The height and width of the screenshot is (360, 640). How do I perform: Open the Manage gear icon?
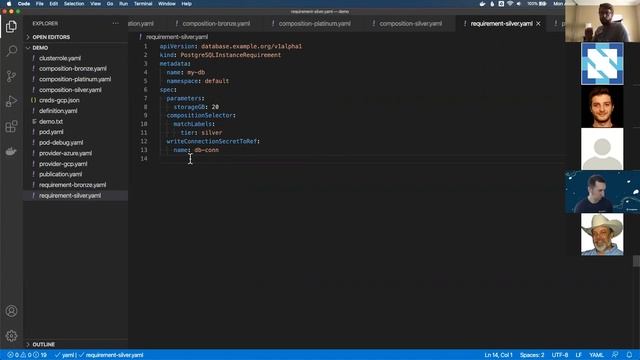(11, 336)
